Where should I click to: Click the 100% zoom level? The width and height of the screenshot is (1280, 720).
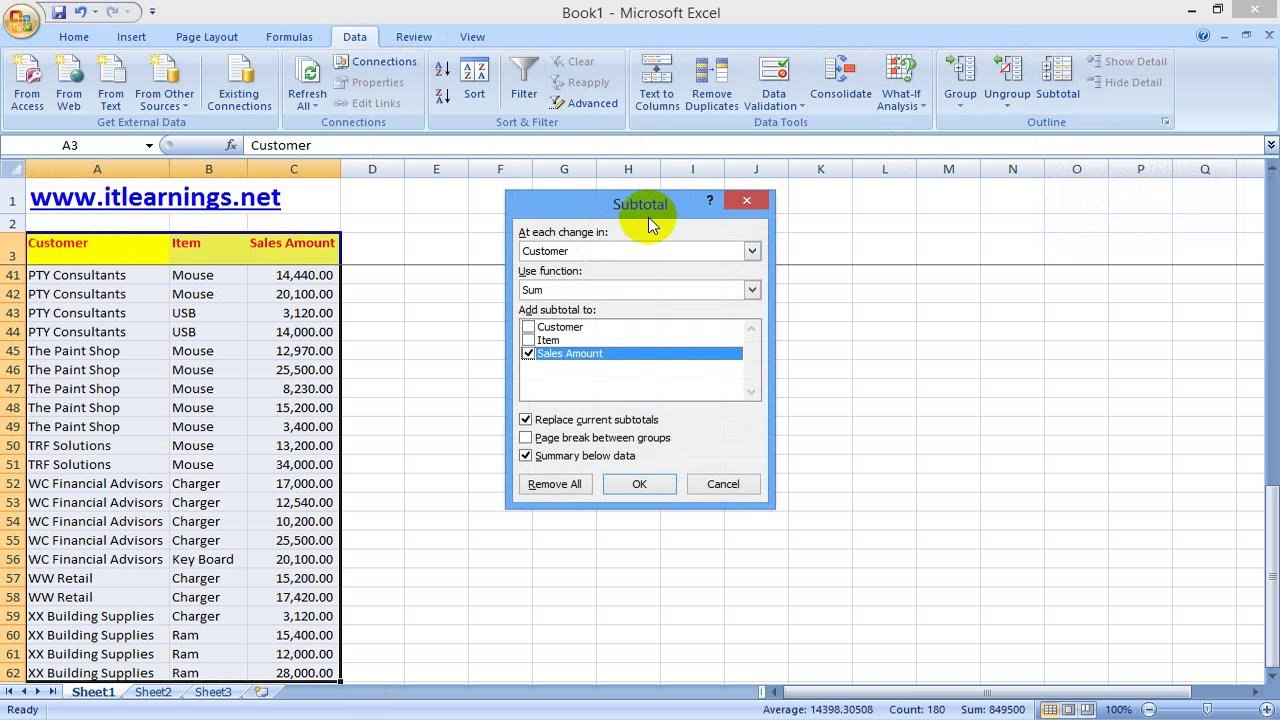[1118, 710]
